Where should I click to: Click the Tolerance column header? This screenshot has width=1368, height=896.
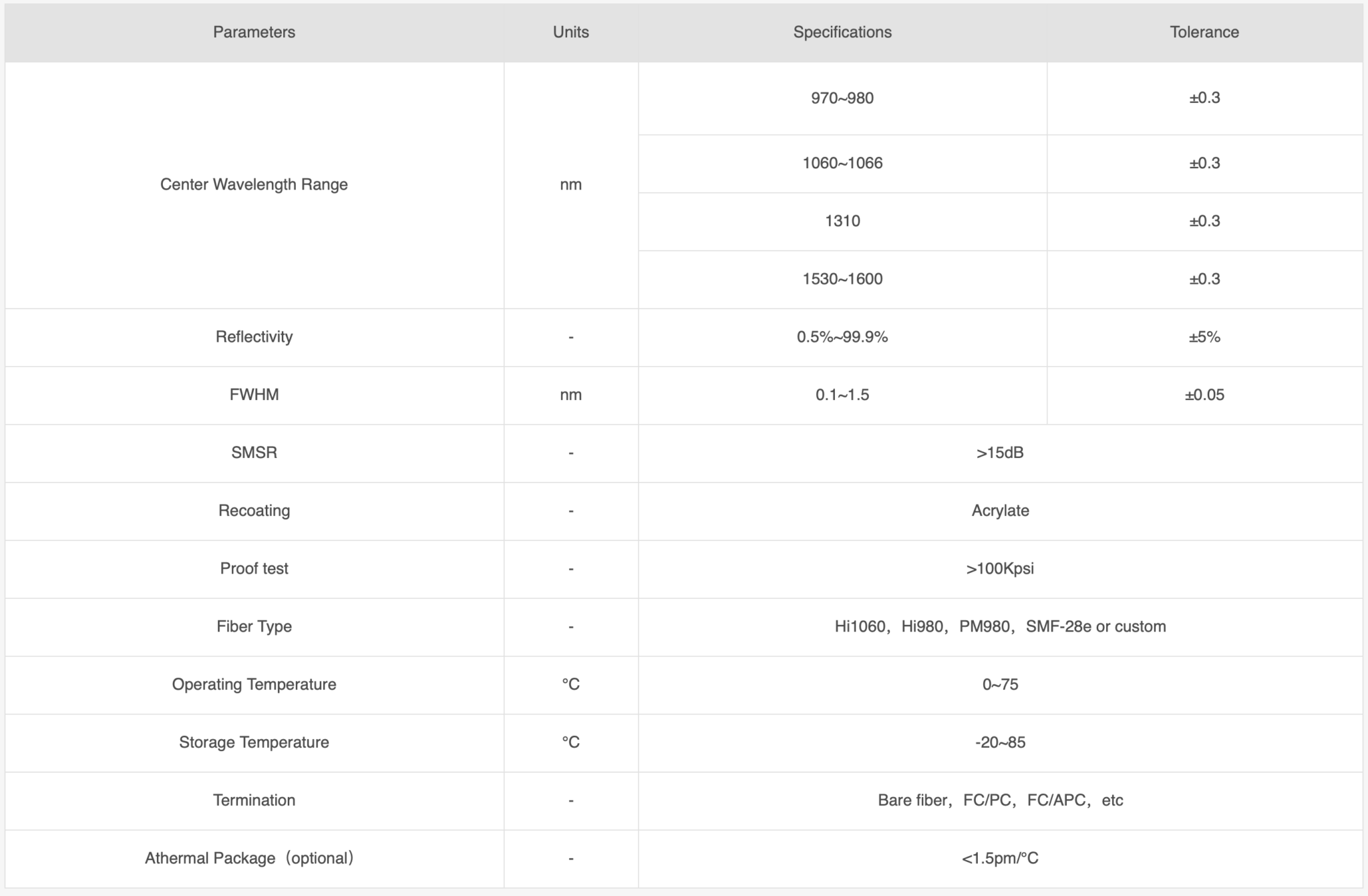pyautogui.click(x=1204, y=32)
